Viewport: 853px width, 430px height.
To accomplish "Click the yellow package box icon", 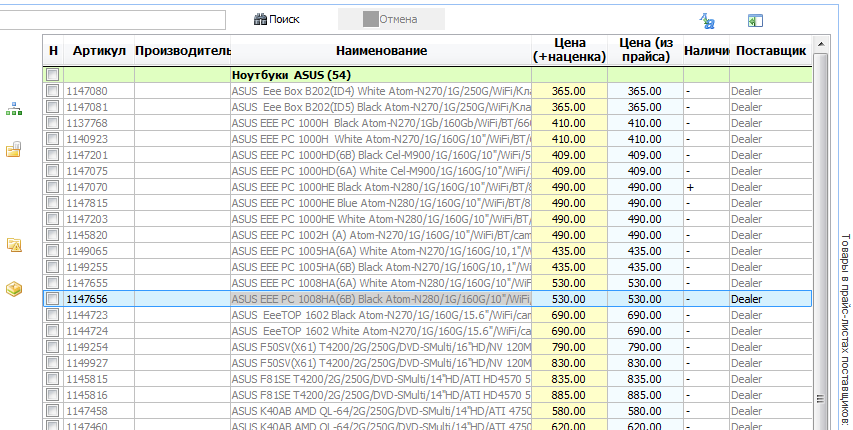I will (x=14, y=288).
